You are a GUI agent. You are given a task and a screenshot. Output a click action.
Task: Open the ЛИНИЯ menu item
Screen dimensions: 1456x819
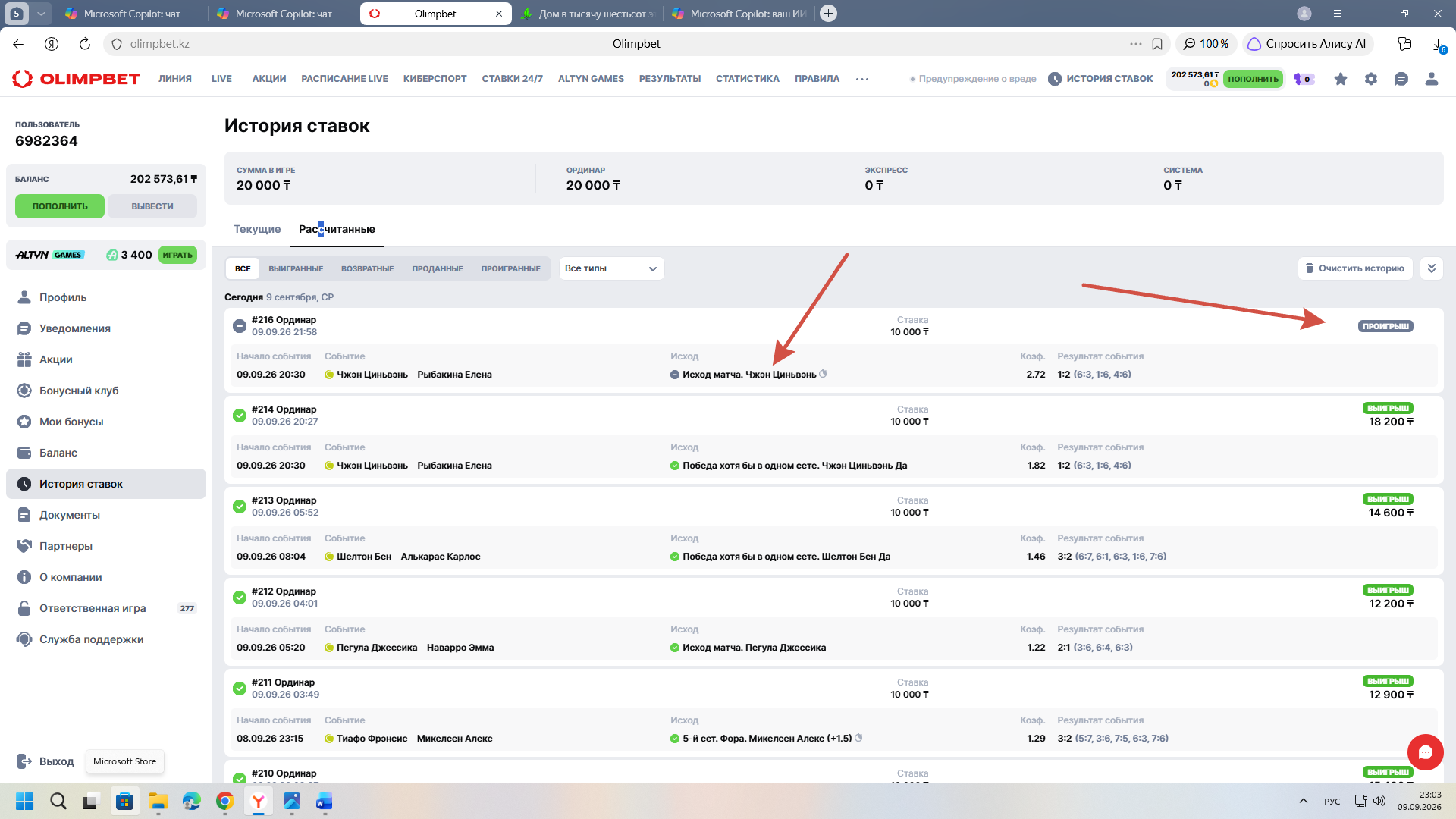(175, 79)
